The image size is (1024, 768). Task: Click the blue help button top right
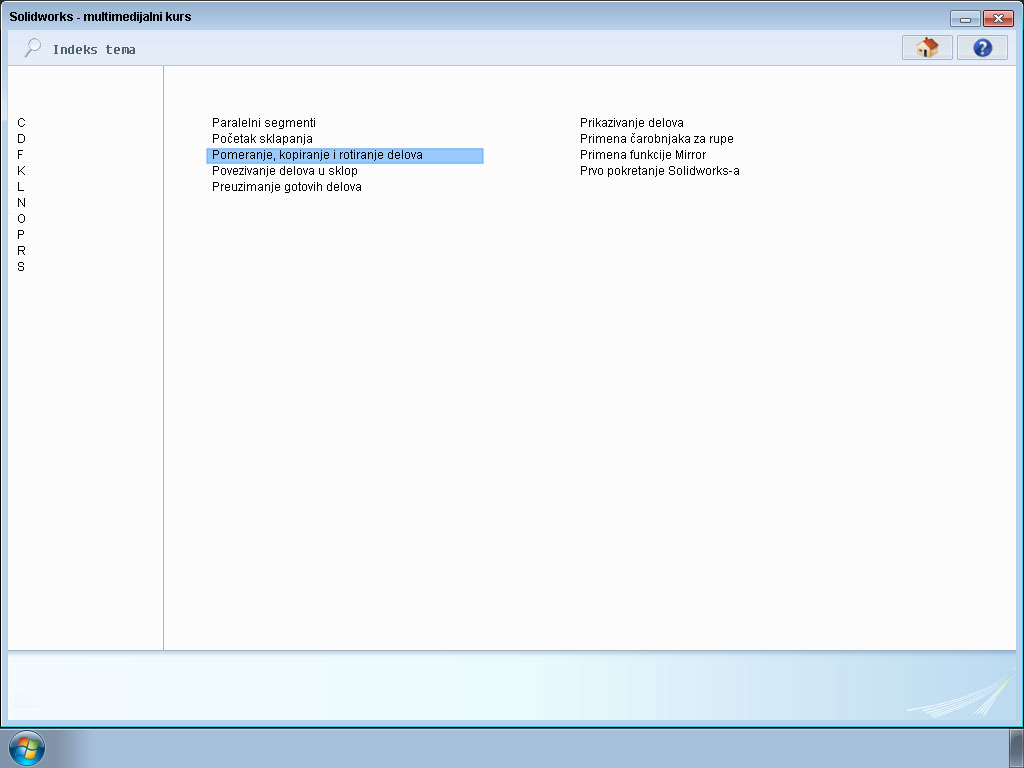(x=981, y=47)
